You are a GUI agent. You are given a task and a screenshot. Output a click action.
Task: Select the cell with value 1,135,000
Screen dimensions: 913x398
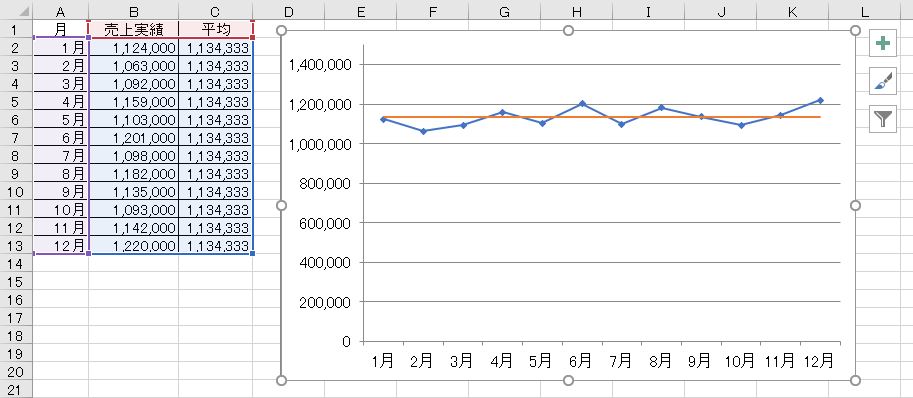133,192
